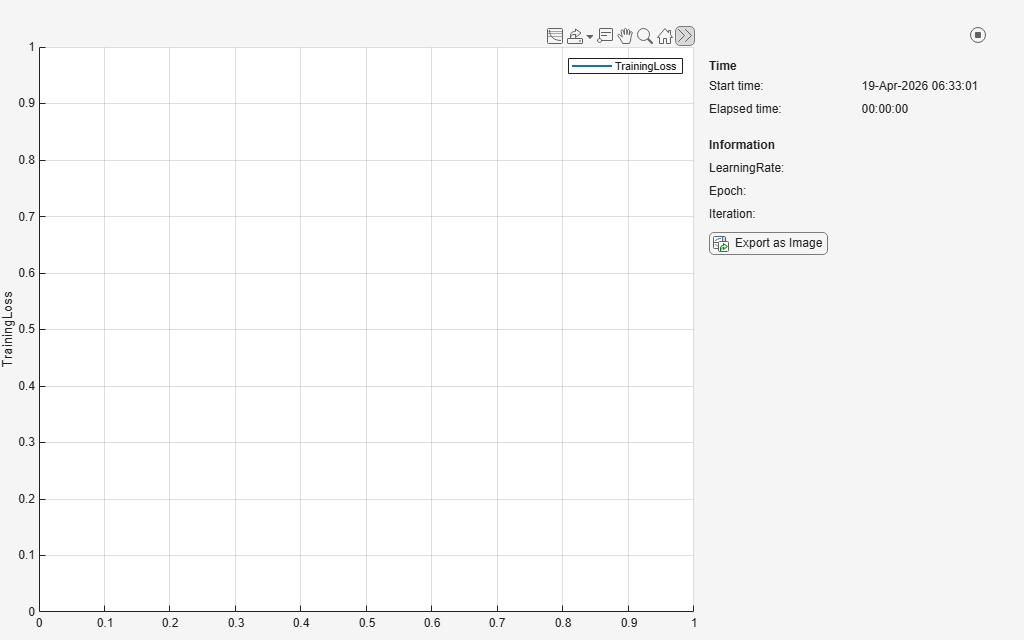
Task: Toggle the log scale y-axis icon
Action: (x=555, y=36)
